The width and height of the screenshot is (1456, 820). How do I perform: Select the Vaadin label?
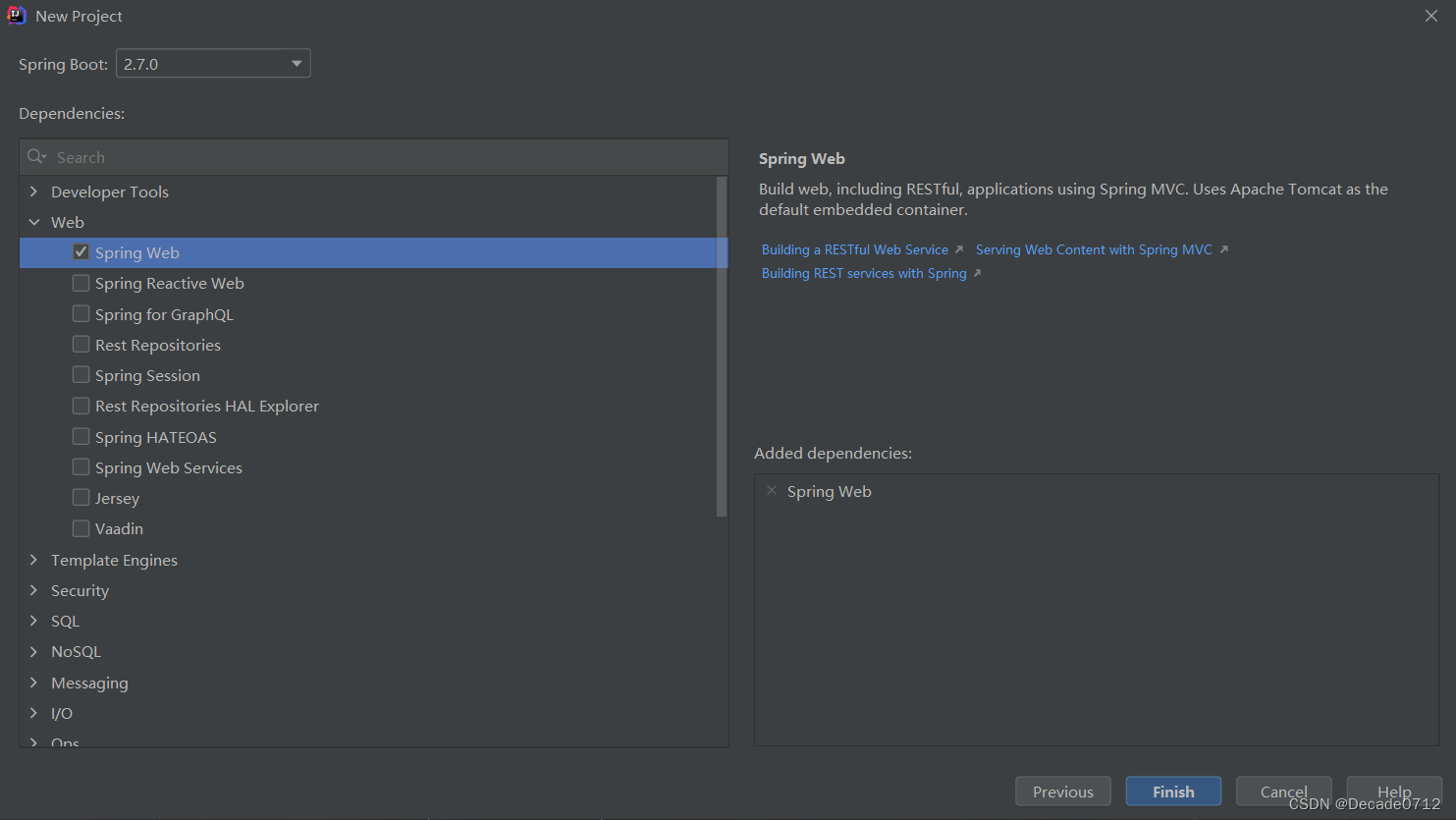coord(119,528)
